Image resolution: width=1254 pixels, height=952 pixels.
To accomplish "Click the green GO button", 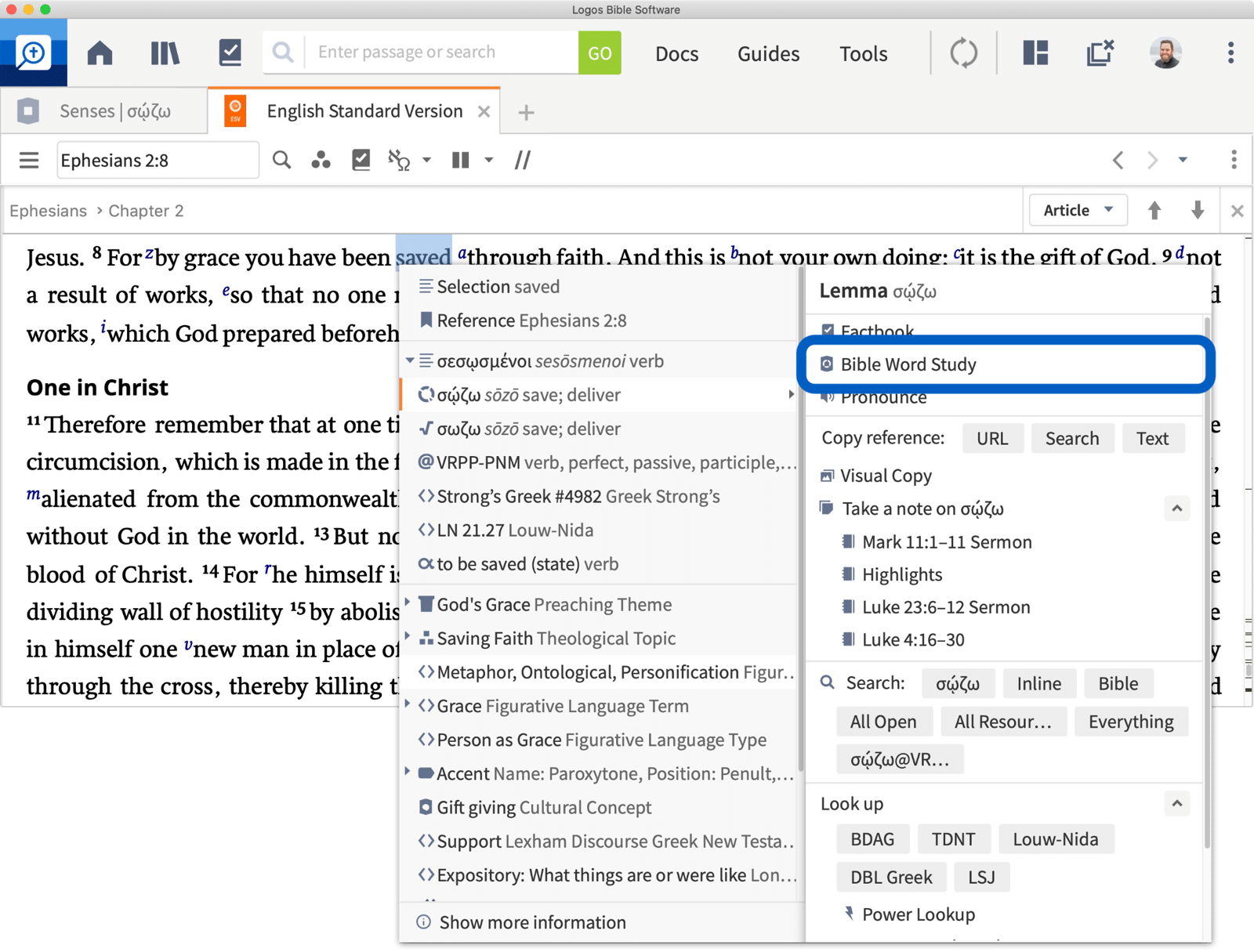I will point(600,53).
